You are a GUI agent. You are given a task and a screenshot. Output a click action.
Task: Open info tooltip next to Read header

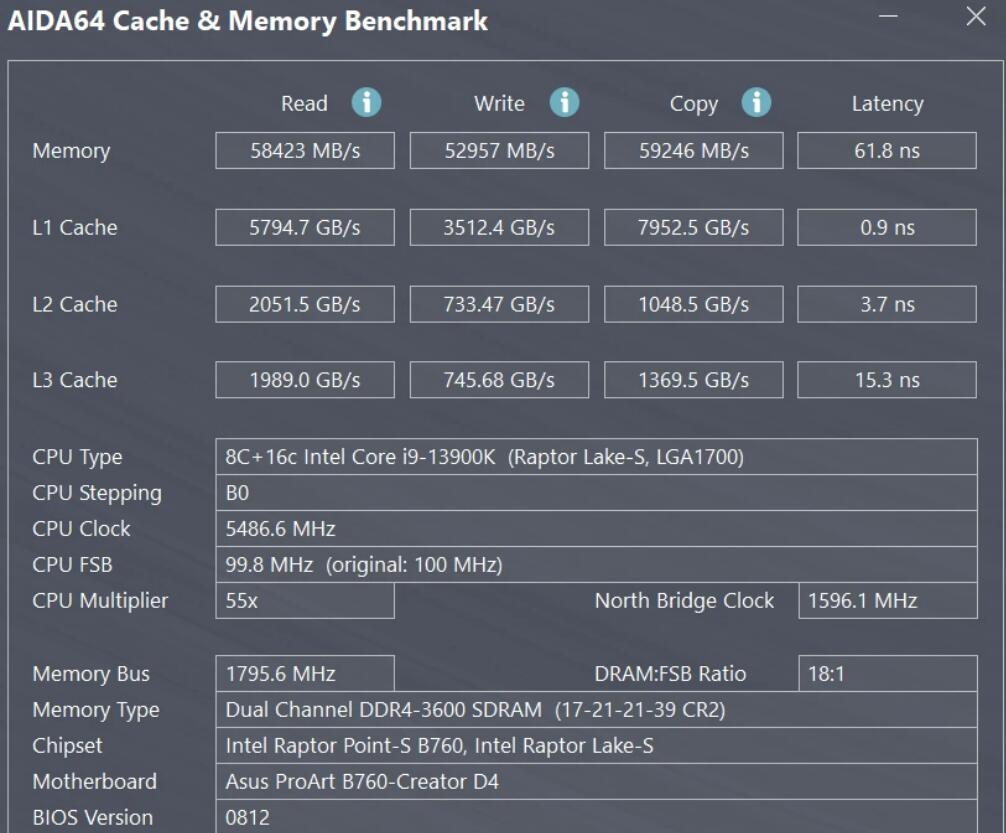pos(366,103)
